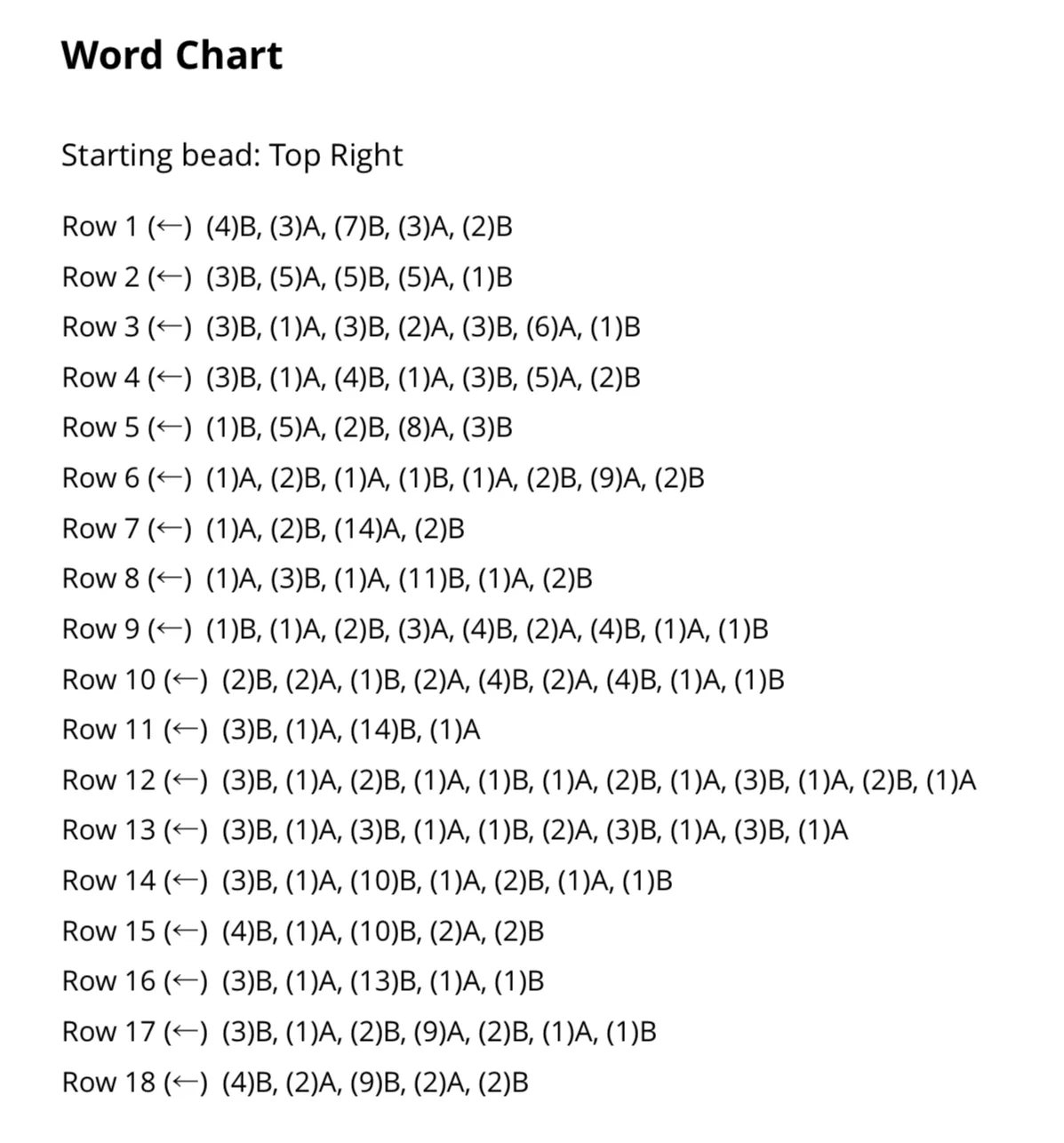Image resolution: width=1064 pixels, height=1143 pixels.
Task: Select the Row 1 instruction line
Action: click(286, 228)
